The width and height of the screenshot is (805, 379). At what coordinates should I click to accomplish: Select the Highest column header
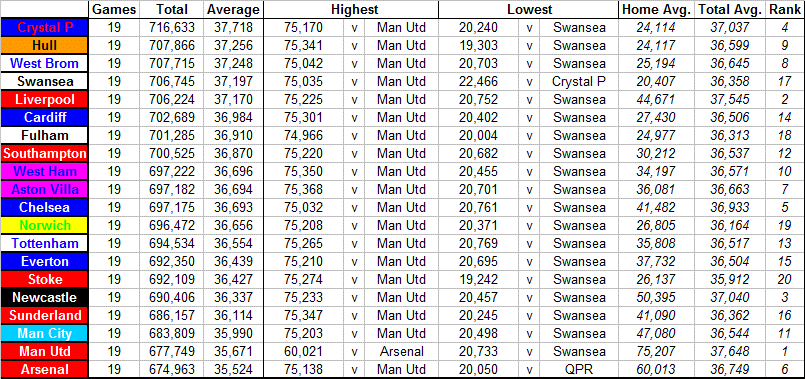pos(354,9)
